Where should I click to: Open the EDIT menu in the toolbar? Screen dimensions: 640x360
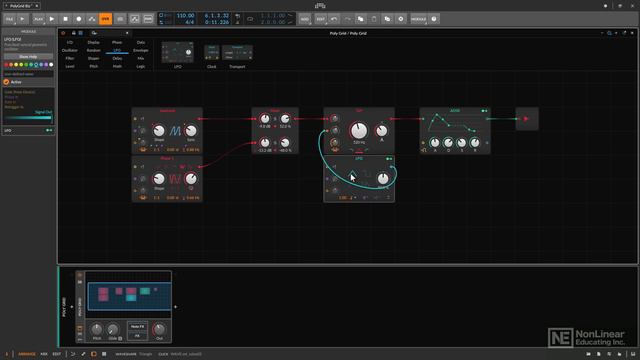(x=321, y=19)
